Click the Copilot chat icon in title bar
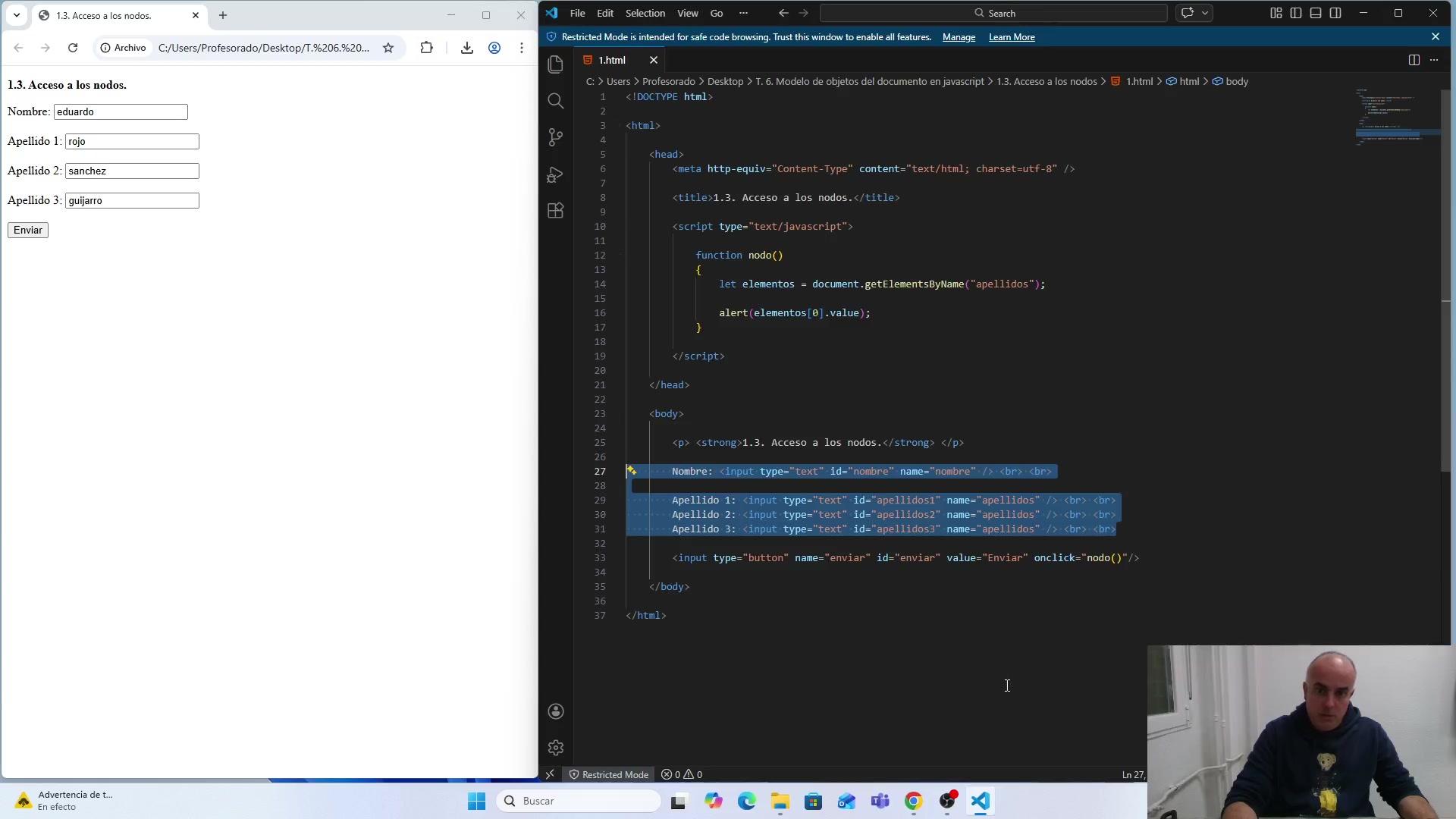The width and height of the screenshot is (1456, 819). (x=1188, y=13)
